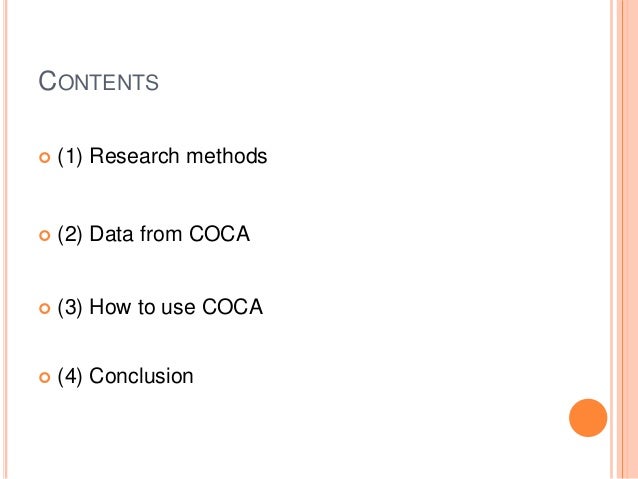Click the large capital C in Contents
Image resolution: width=638 pixels, height=479 pixels.
(46, 81)
